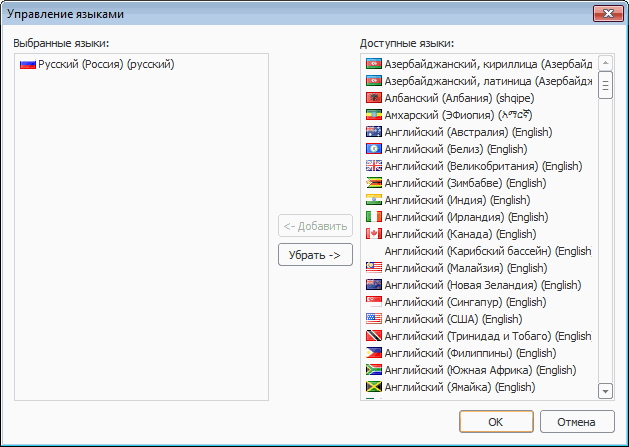
Task: Click the Albanian flag icon
Action: 374,98
